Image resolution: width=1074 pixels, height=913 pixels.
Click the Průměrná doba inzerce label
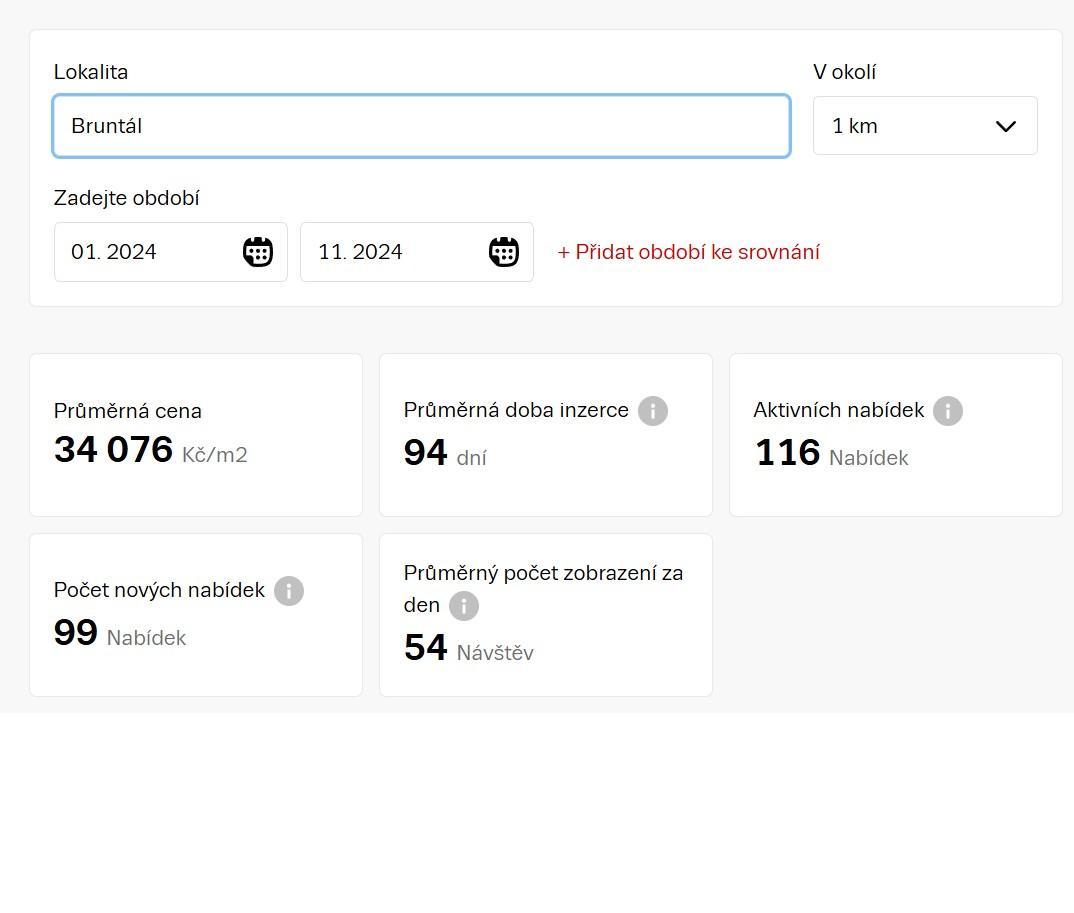(x=516, y=410)
